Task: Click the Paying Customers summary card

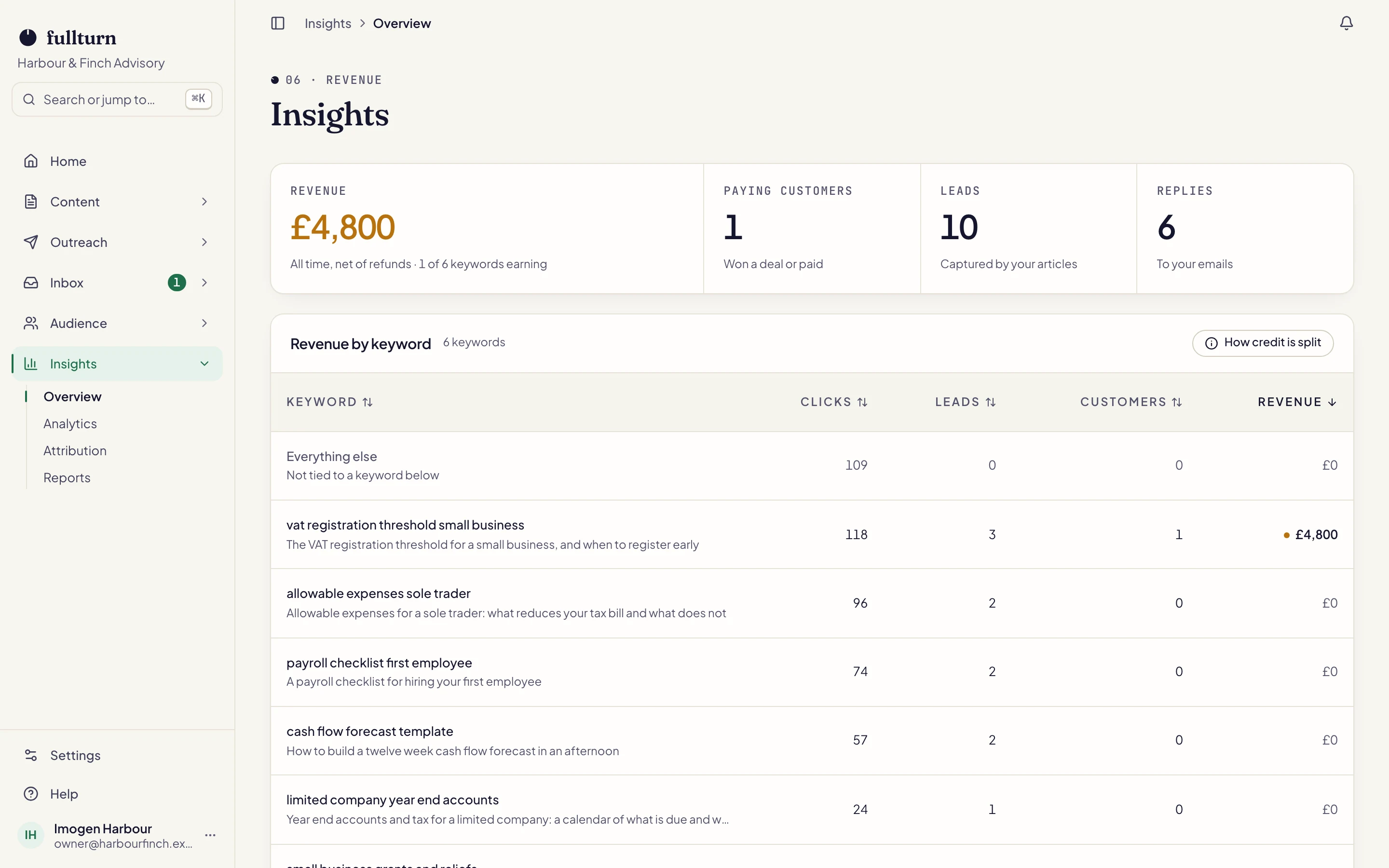Action: point(812,229)
